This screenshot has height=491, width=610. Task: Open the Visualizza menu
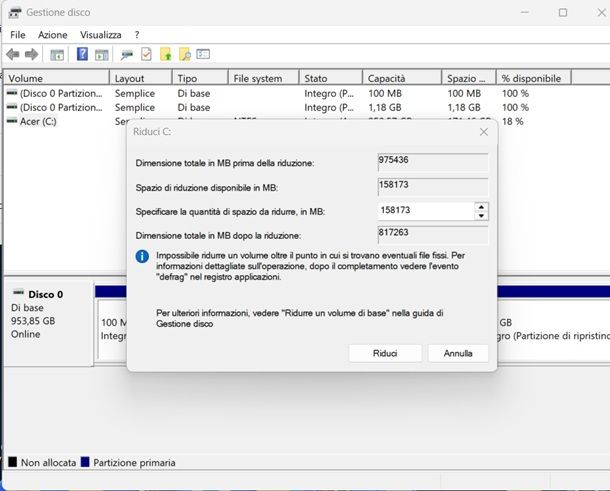click(x=100, y=35)
